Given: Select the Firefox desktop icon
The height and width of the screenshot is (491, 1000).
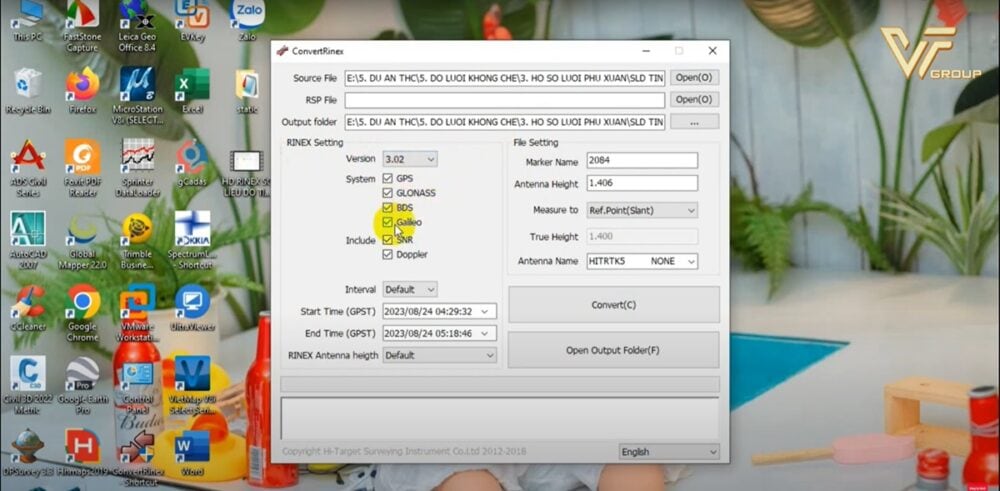Looking at the screenshot, I should click(82, 86).
